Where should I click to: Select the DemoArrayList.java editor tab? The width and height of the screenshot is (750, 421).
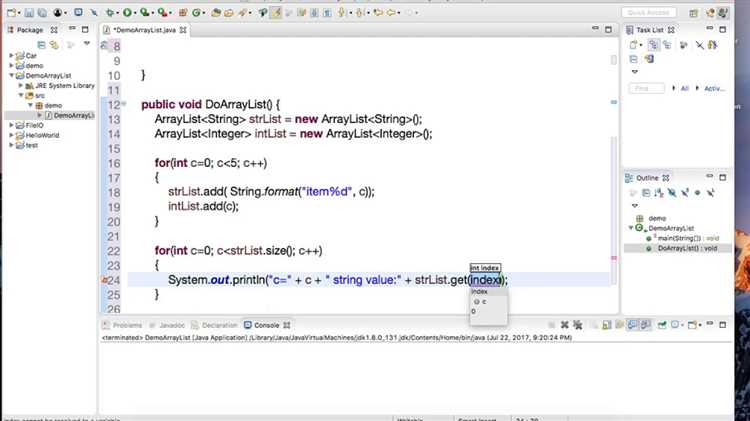144,30
